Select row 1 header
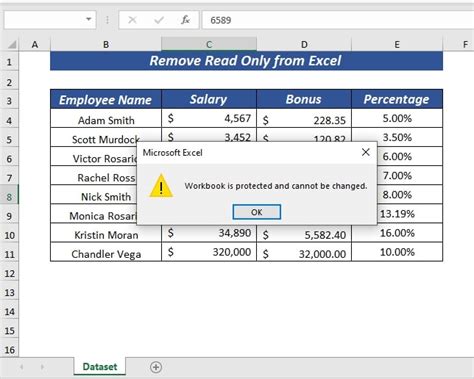The height and width of the screenshot is (379, 474). [9, 62]
